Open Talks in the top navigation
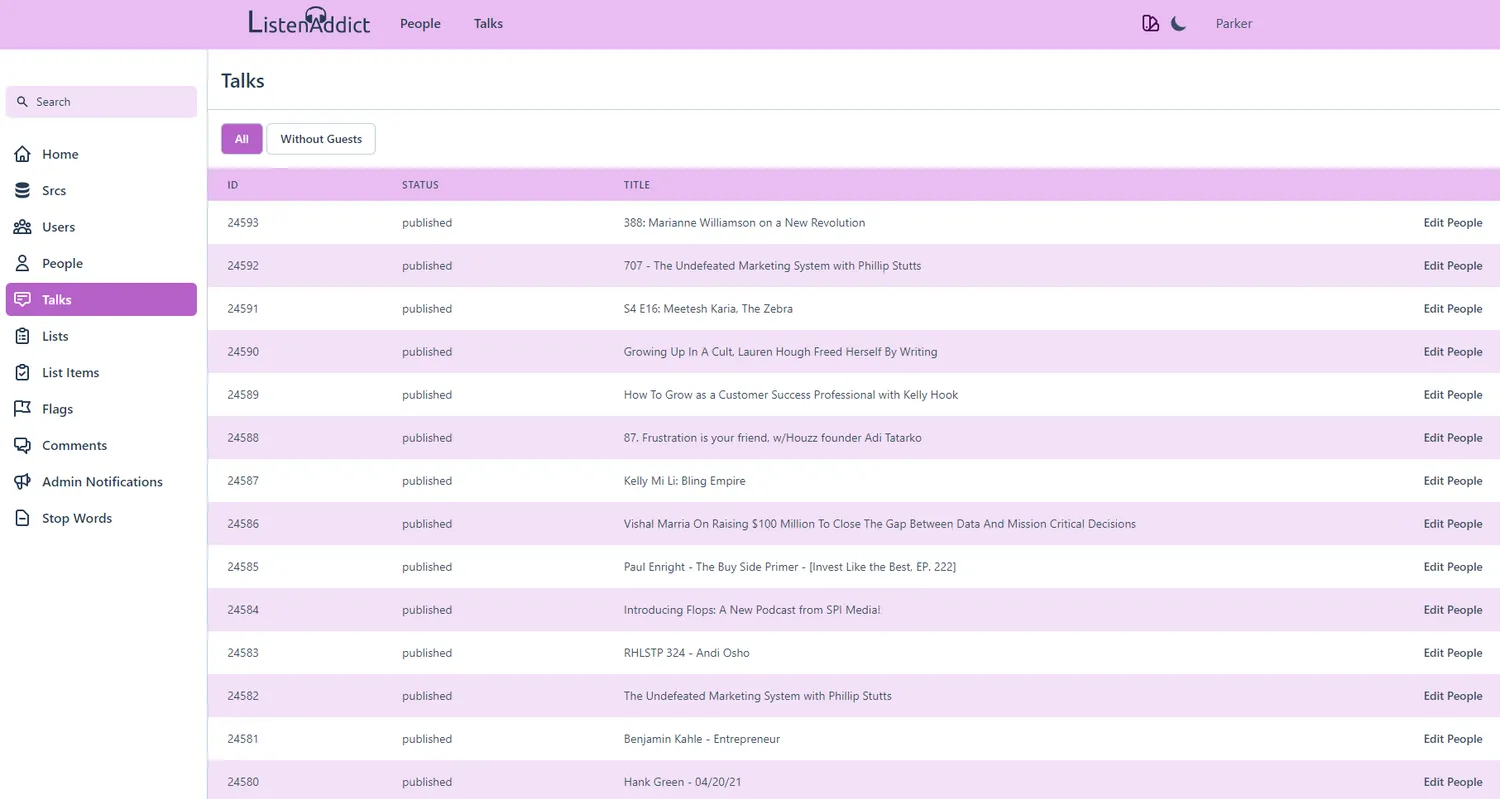 coord(488,24)
